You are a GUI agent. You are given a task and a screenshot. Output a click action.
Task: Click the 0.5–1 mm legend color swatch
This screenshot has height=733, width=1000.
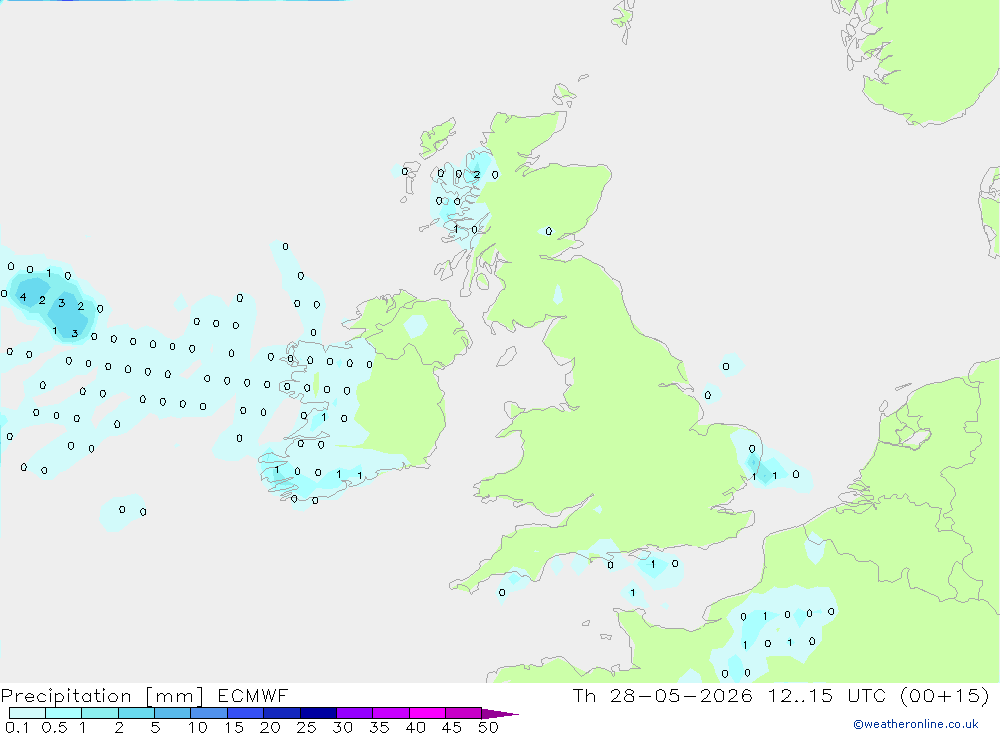pyautogui.click(x=64, y=713)
